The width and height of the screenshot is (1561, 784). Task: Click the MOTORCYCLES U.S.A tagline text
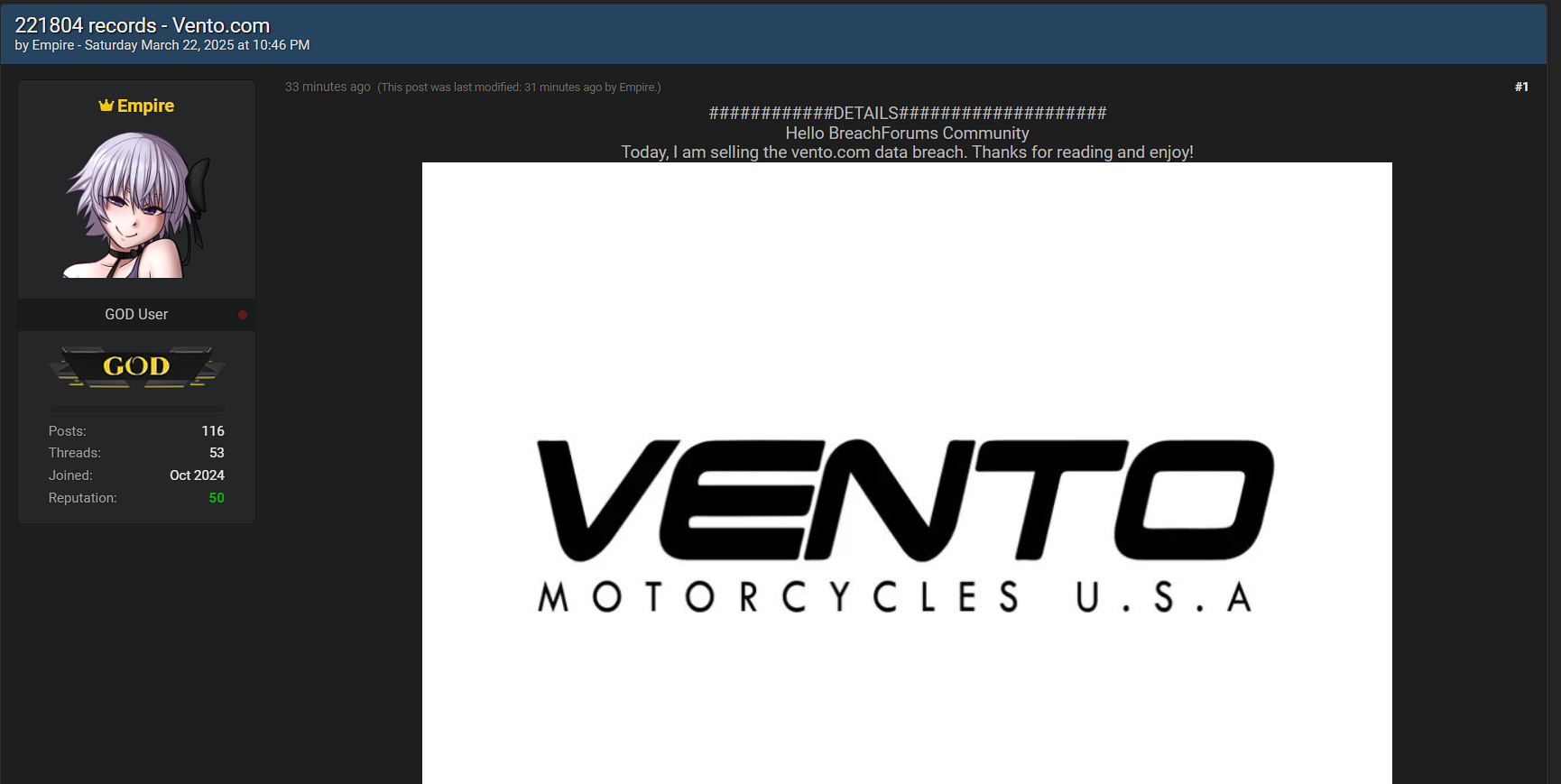click(x=894, y=597)
